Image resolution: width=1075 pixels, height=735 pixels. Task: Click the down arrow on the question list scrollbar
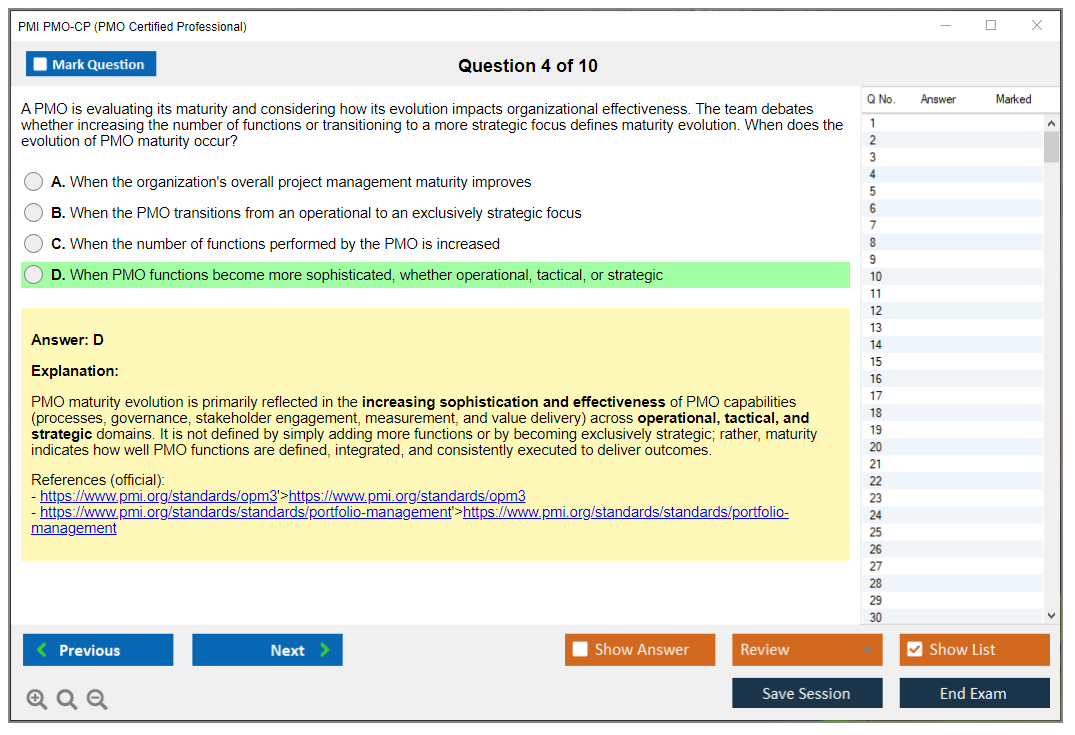(x=1051, y=615)
